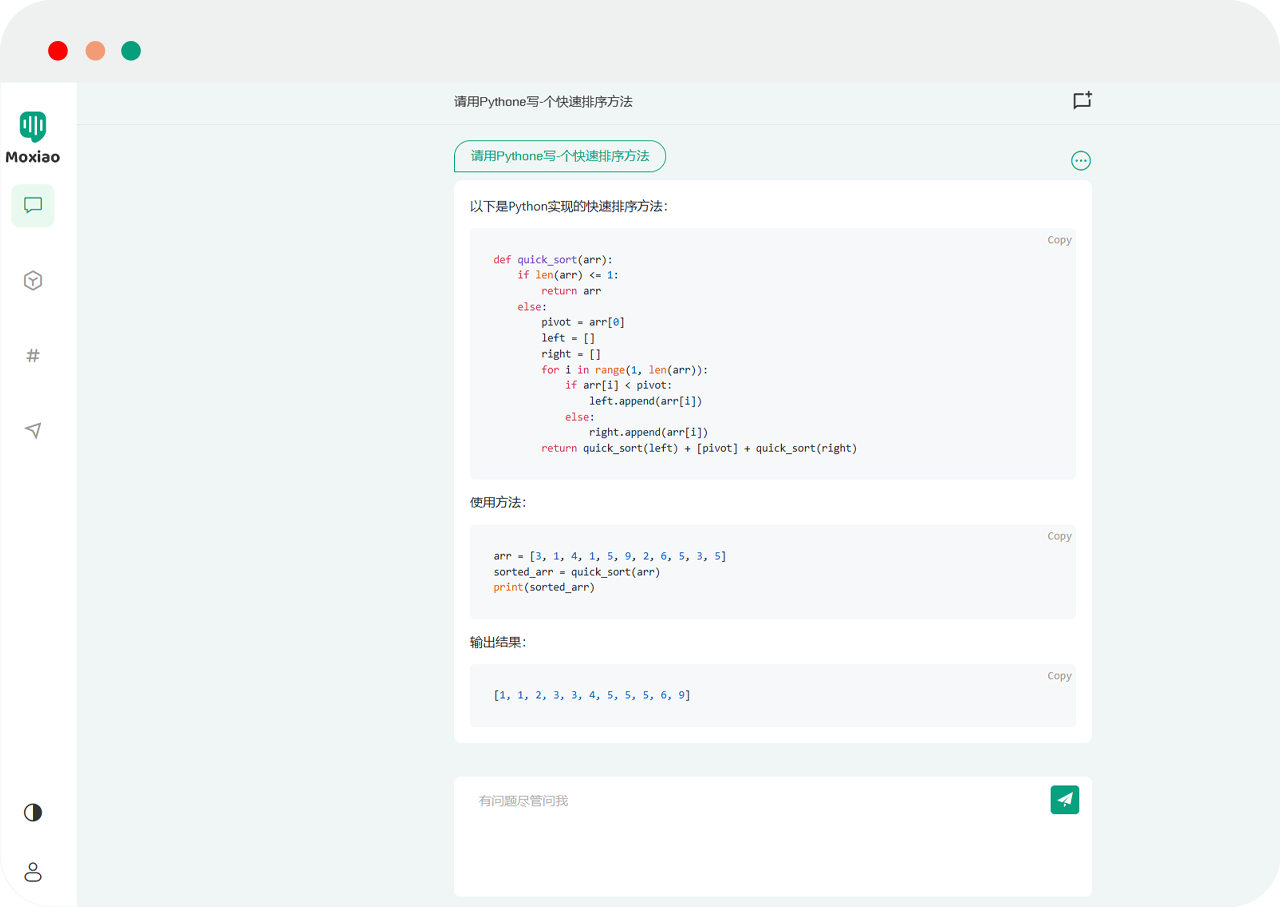Click the green window maximize dot
The width and height of the screenshot is (1280, 907).
click(131, 51)
